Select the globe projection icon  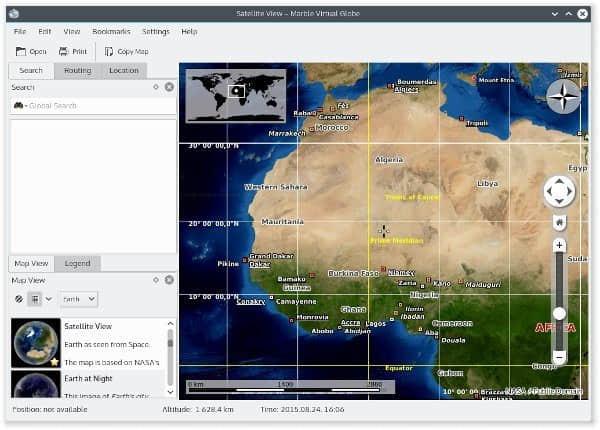click(x=19, y=299)
